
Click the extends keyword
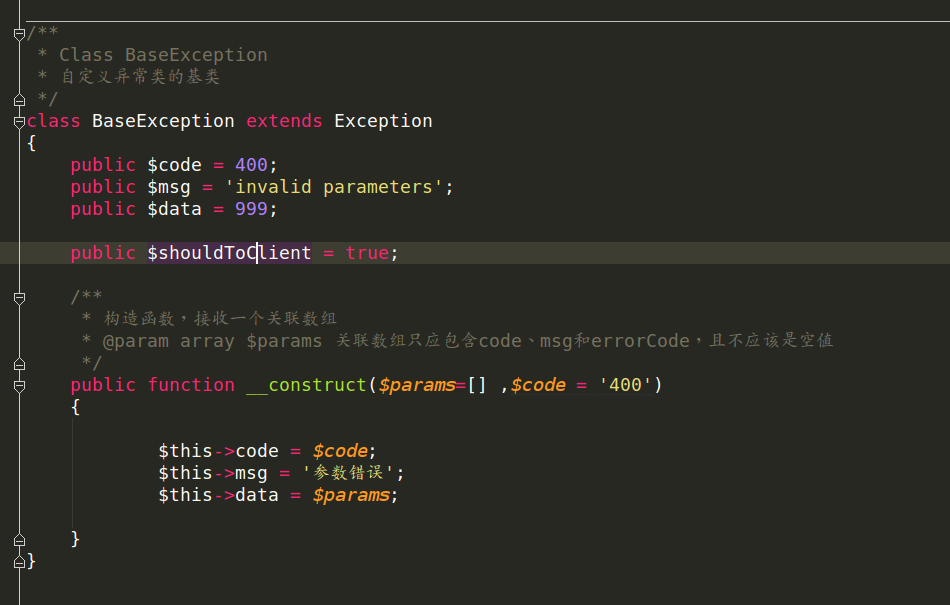[284, 121]
